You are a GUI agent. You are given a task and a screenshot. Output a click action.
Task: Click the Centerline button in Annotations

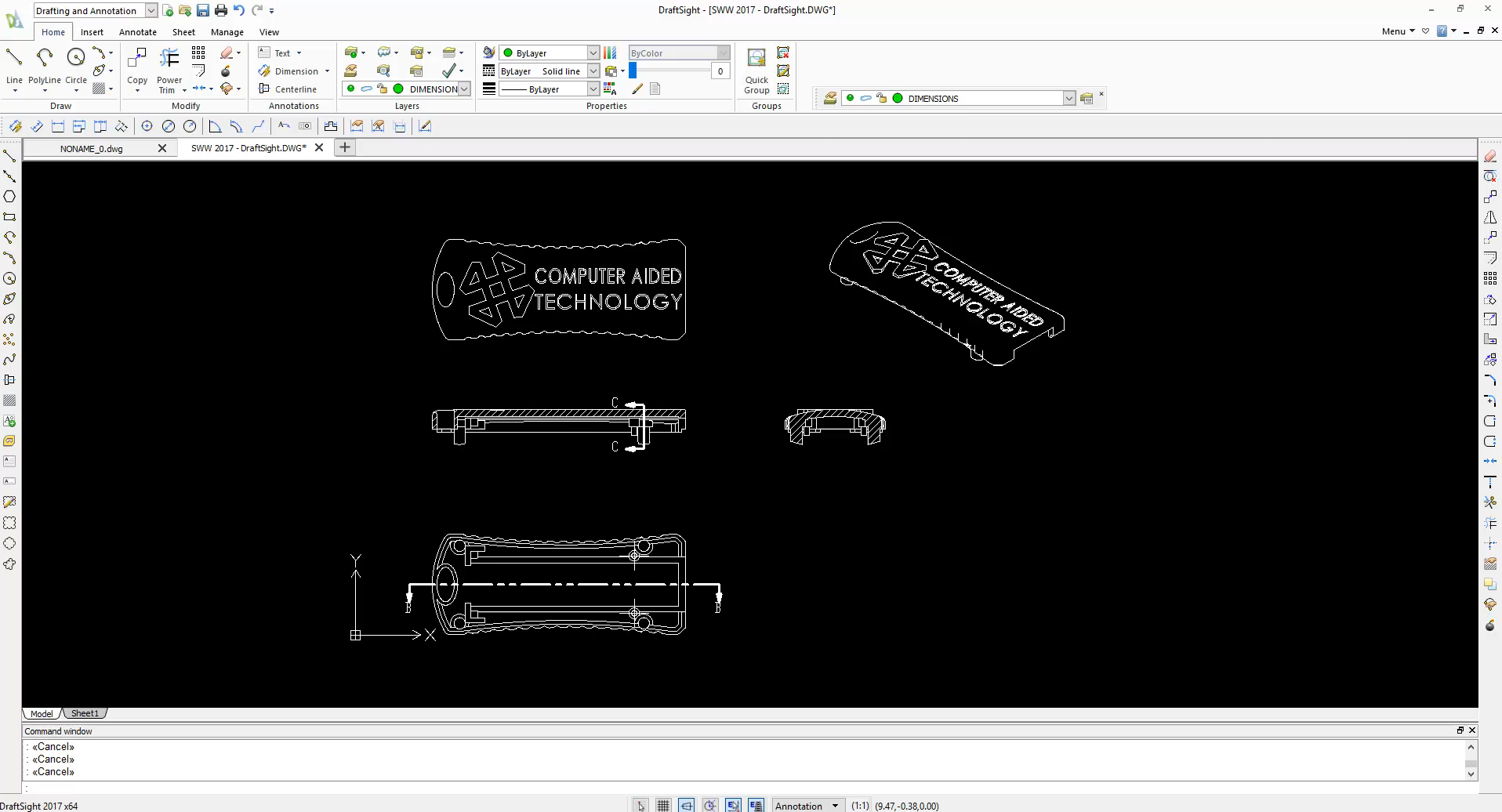tap(288, 89)
